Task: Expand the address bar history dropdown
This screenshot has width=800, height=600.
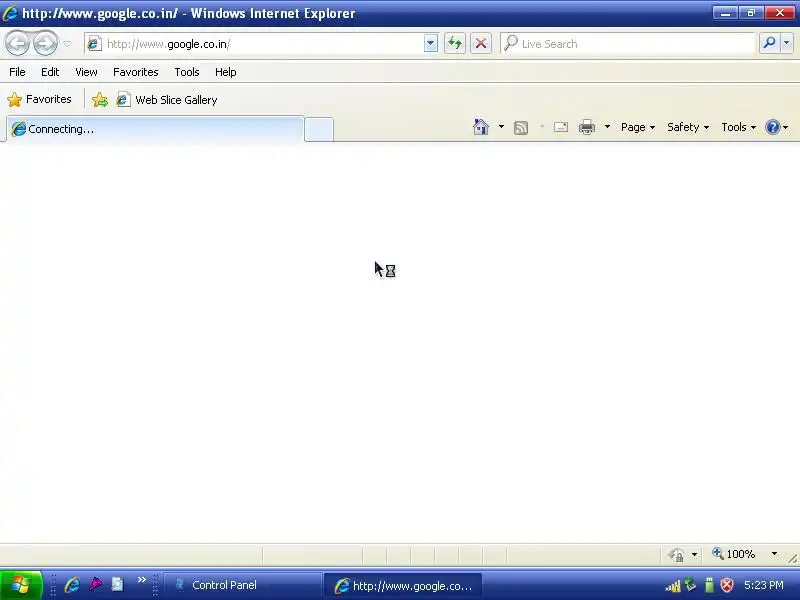Action: pos(431,44)
